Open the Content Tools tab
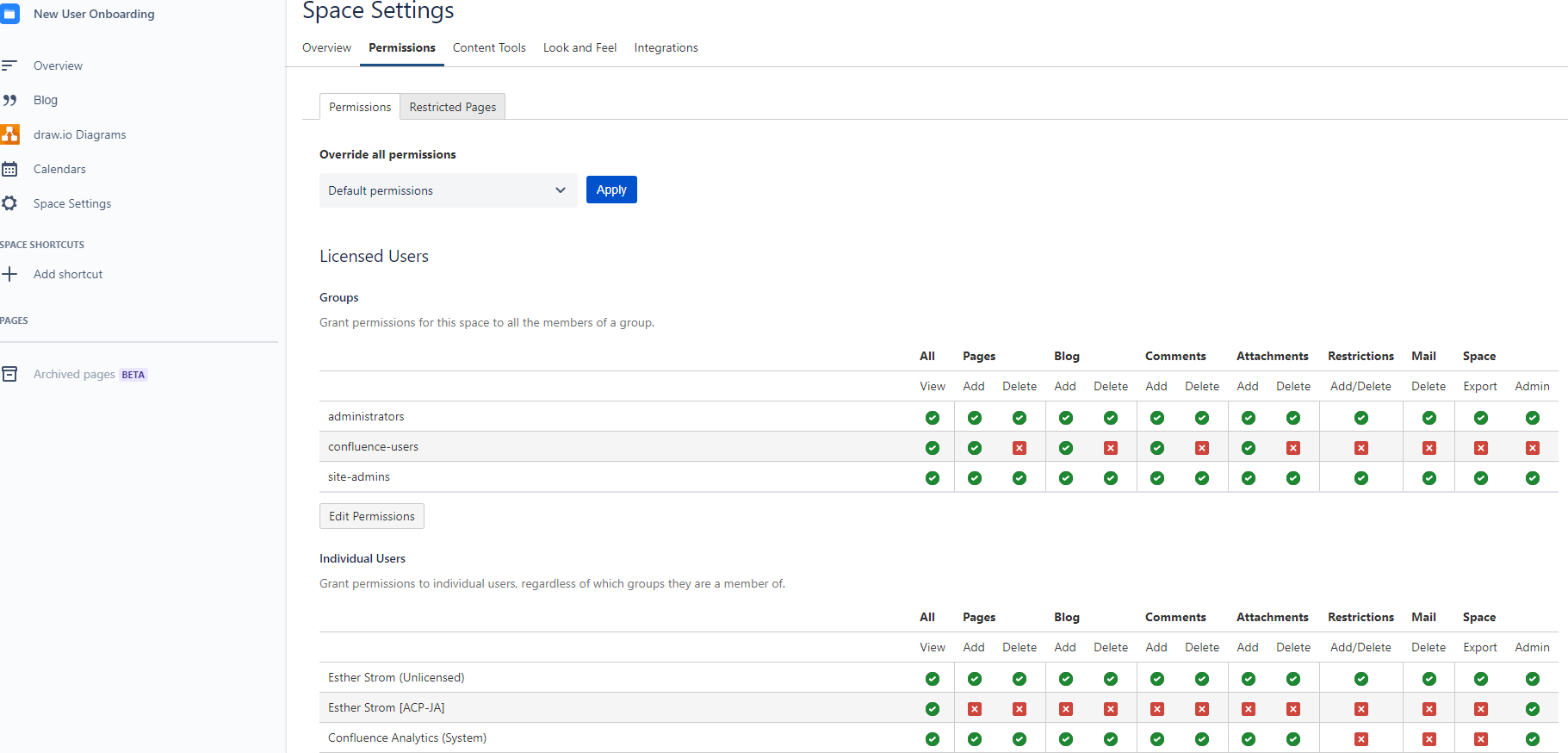The width and height of the screenshot is (1568, 753). pos(489,47)
